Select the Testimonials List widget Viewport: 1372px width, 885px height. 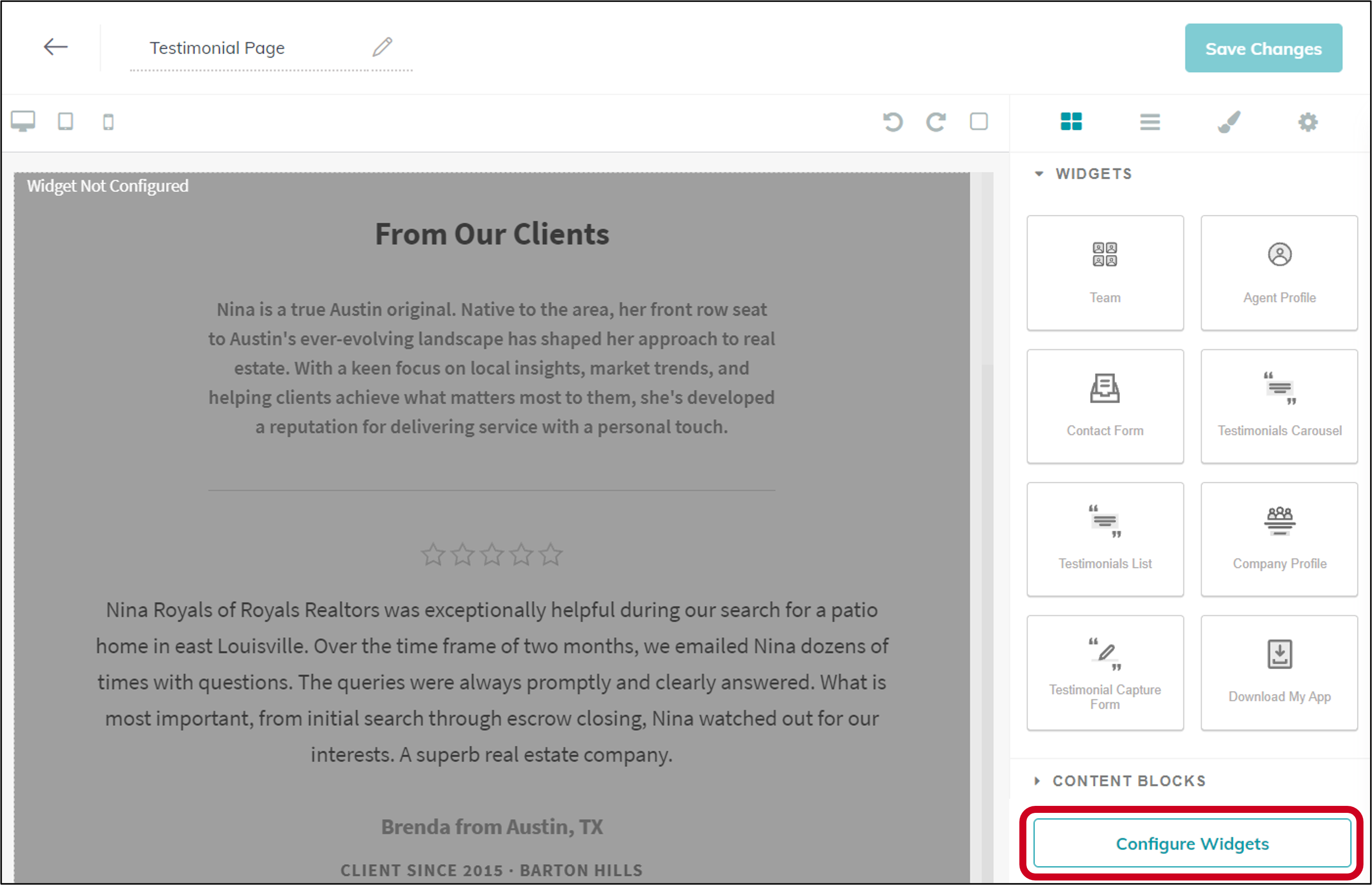(x=1105, y=539)
